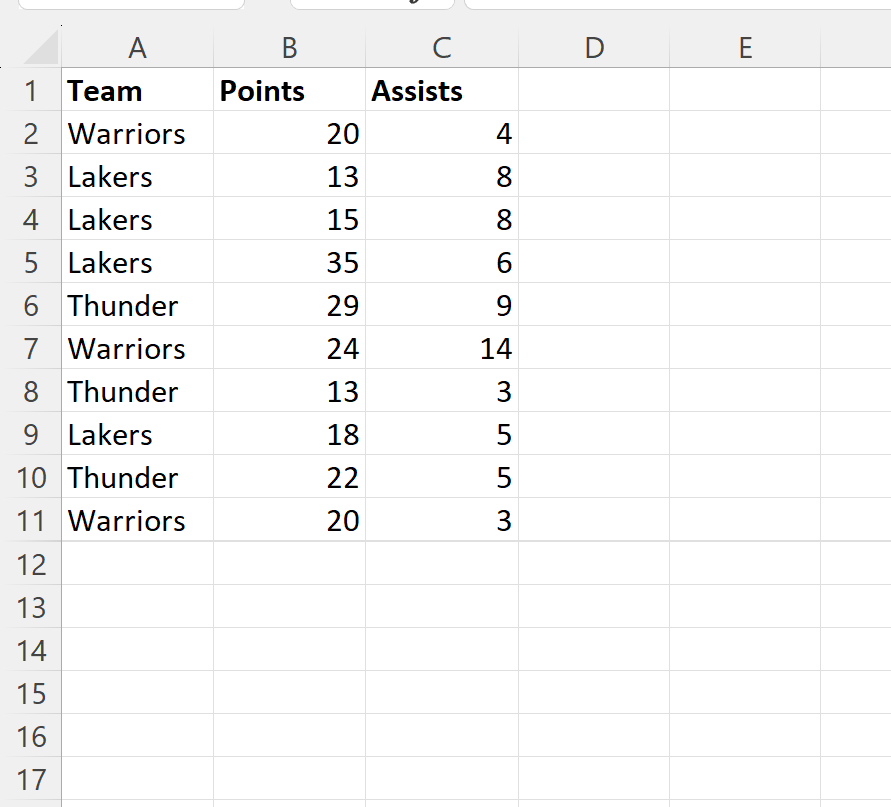Select row 17 header
This screenshot has height=807, width=891.
pos(31,779)
